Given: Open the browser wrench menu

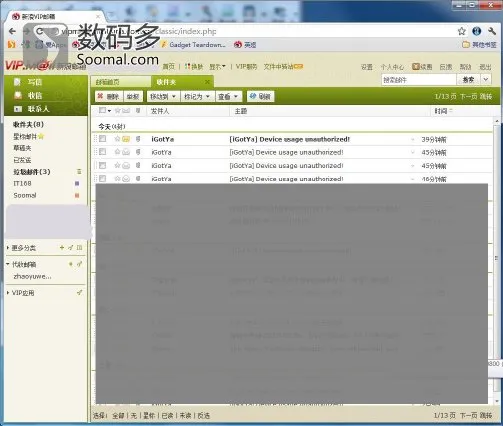Looking at the screenshot, I should coord(492,31).
